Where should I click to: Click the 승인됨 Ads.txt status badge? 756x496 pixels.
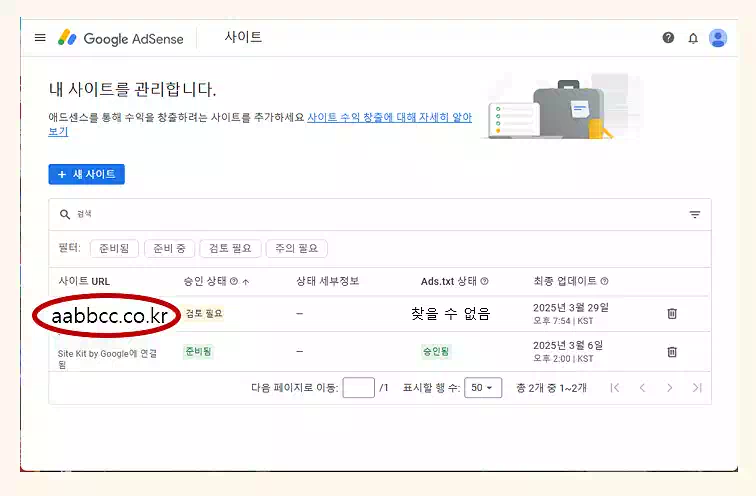click(436, 351)
